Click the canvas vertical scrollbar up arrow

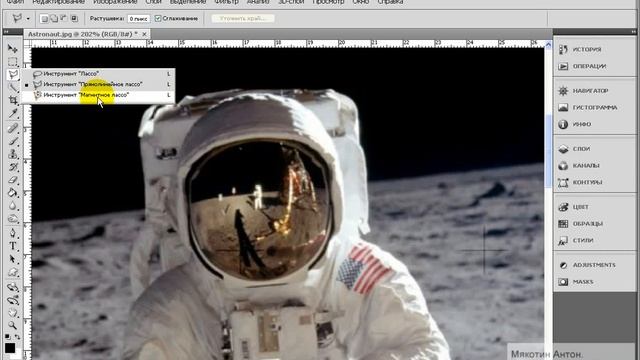(548, 45)
